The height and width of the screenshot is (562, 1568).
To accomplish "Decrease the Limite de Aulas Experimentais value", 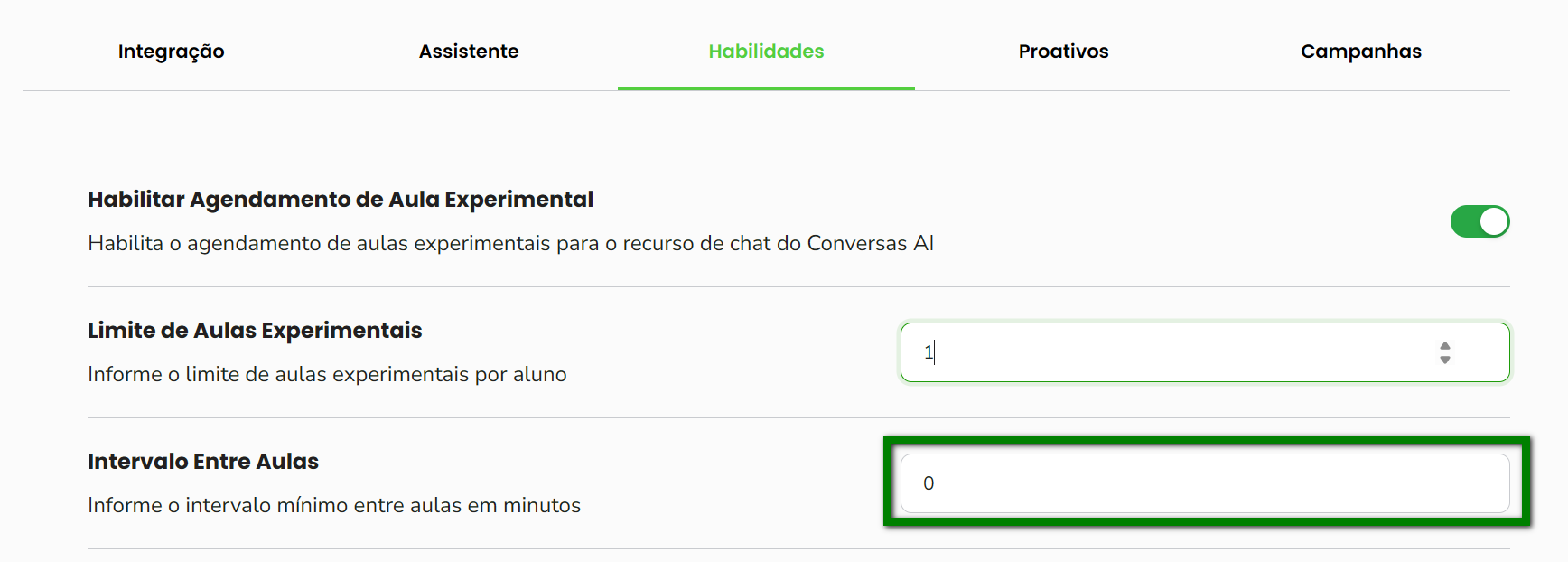I will pyautogui.click(x=1445, y=360).
